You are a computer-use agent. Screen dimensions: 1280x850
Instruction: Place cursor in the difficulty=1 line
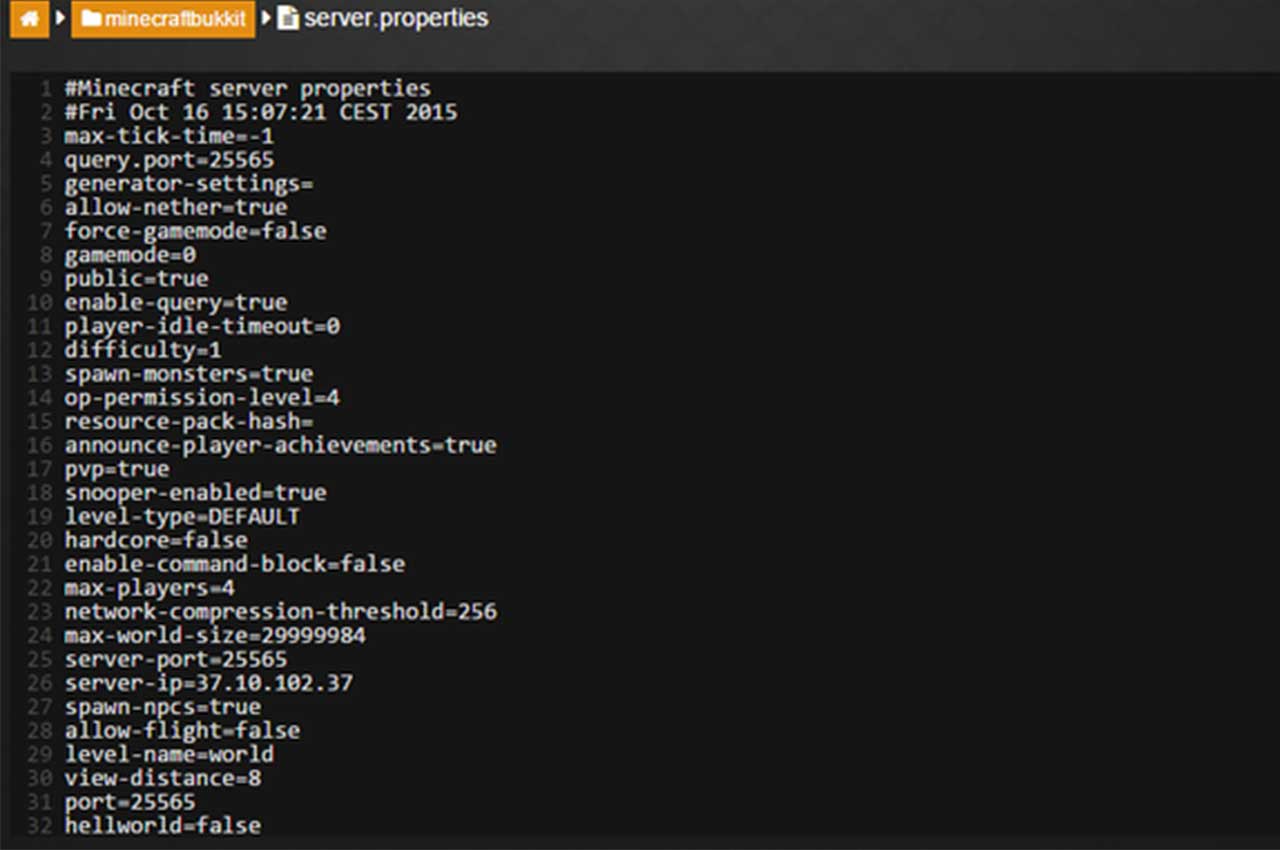tap(143, 350)
